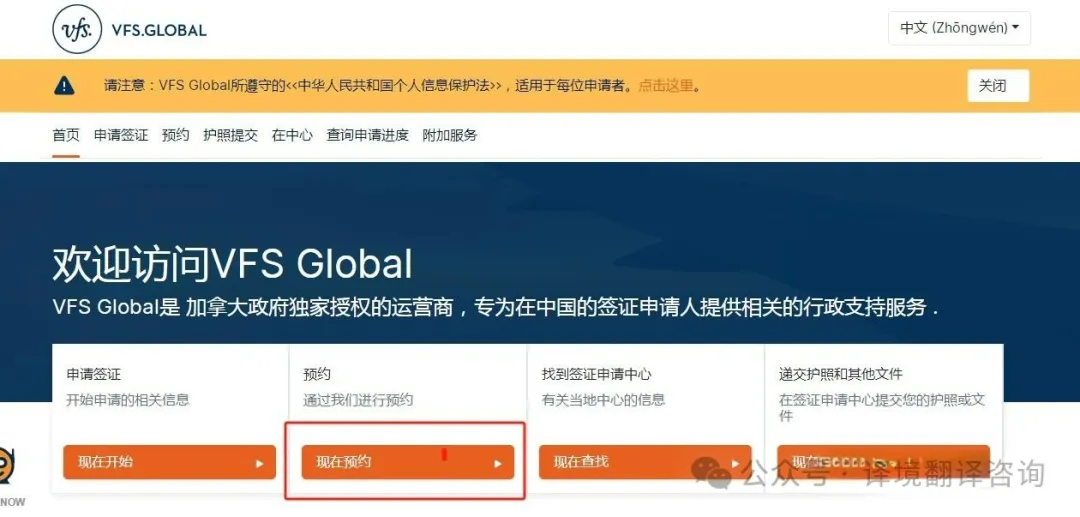
Task: Click the 申请签证 card heading
Action: [x=94, y=374]
